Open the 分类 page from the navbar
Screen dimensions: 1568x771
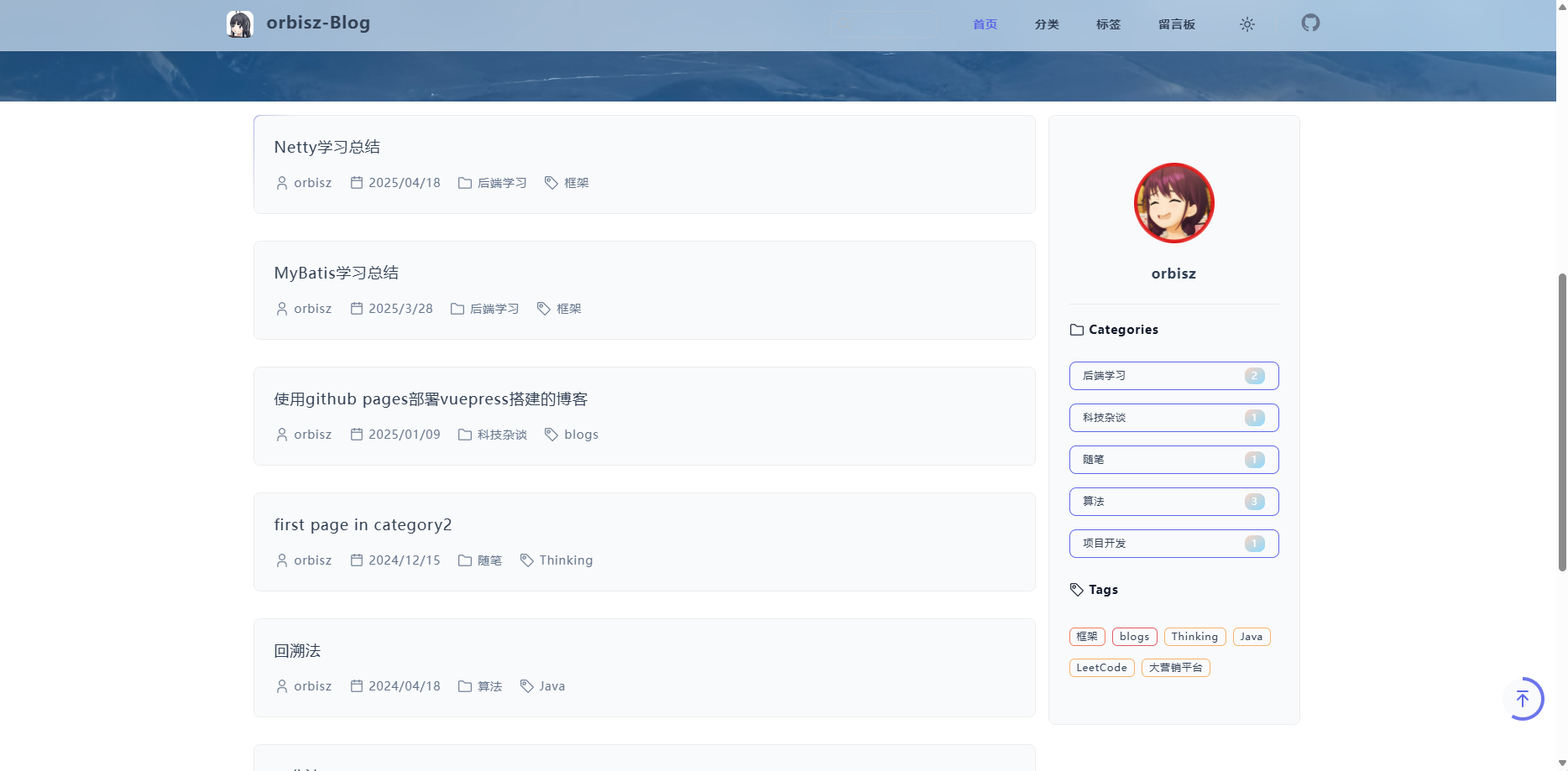tap(1047, 24)
